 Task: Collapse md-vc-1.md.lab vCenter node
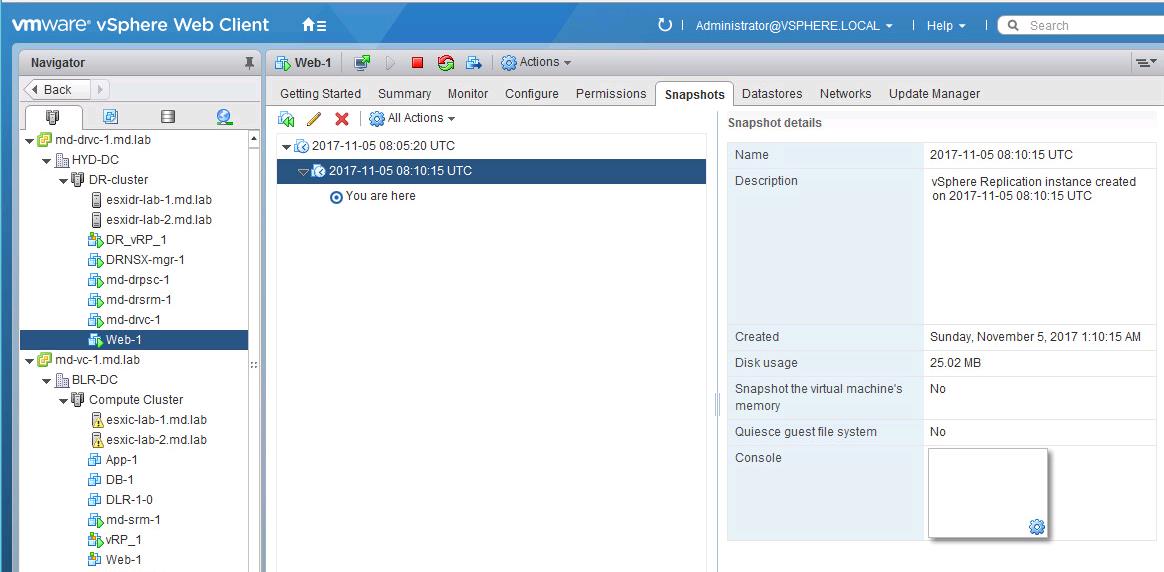pyautogui.click(x=29, y=361)
